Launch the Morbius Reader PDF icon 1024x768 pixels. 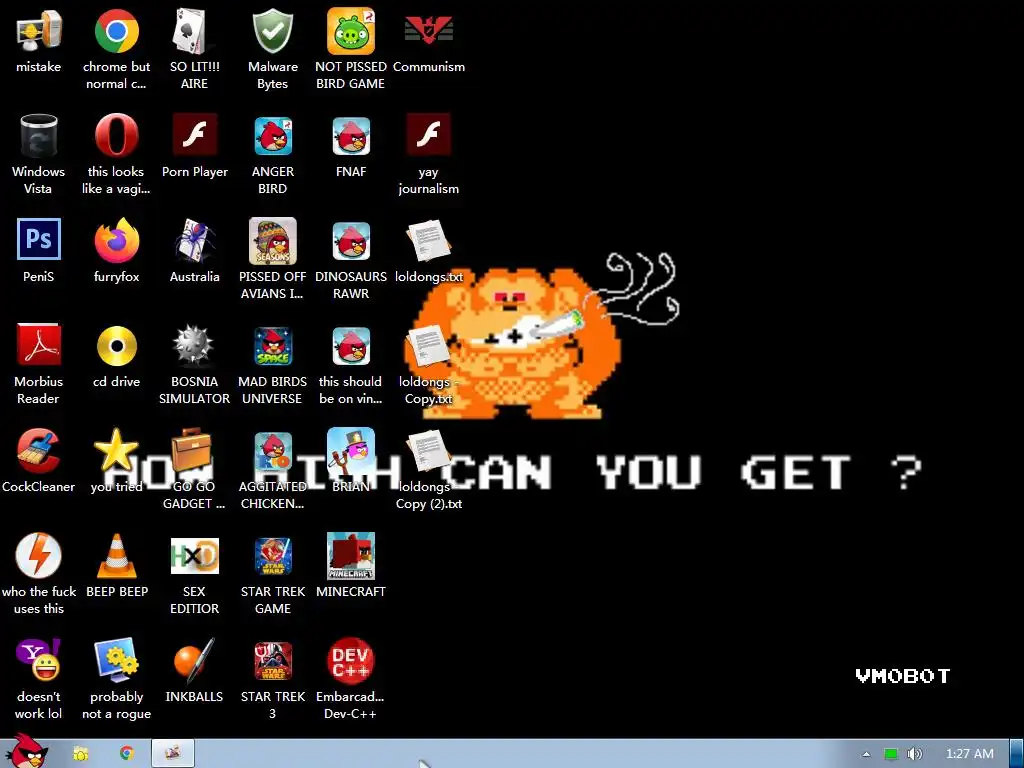point(39,344)
